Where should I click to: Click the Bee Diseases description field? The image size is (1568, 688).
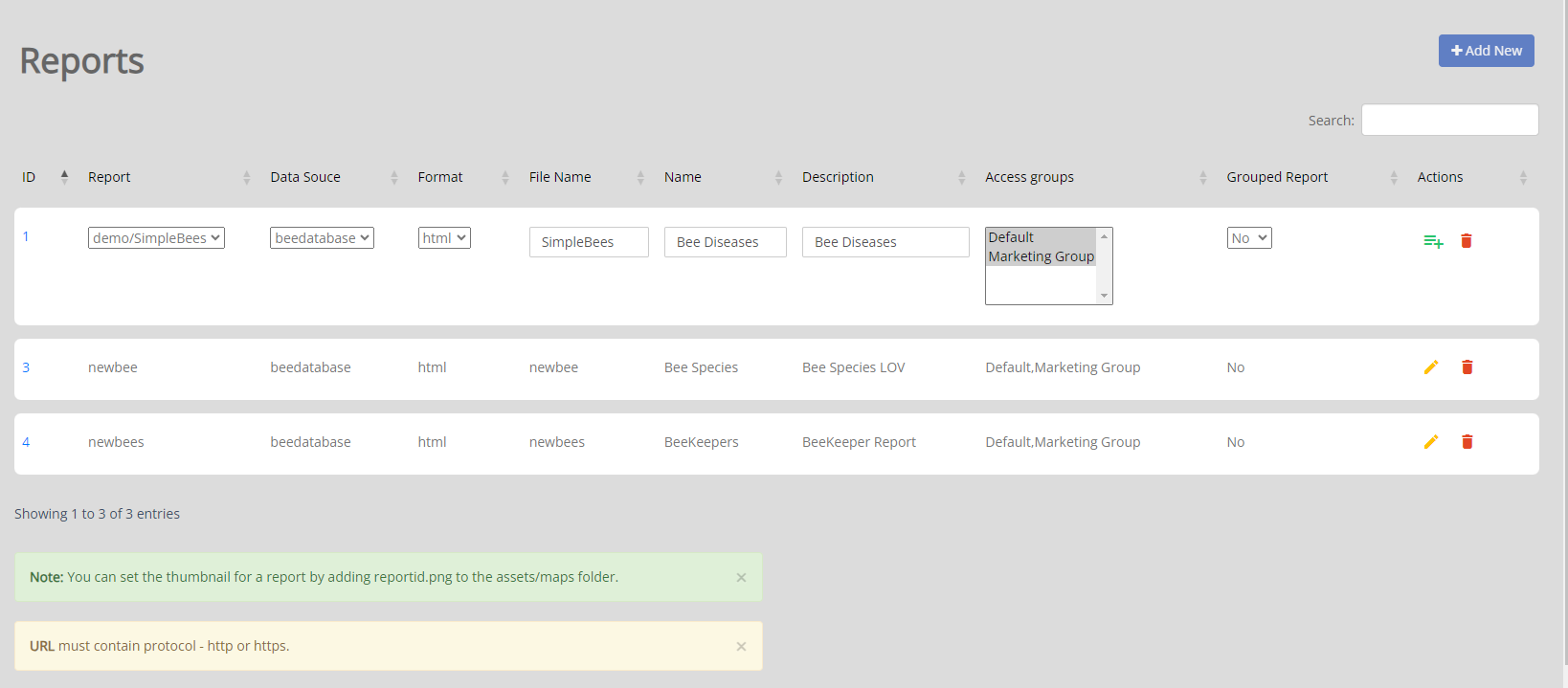coord(885,242)
